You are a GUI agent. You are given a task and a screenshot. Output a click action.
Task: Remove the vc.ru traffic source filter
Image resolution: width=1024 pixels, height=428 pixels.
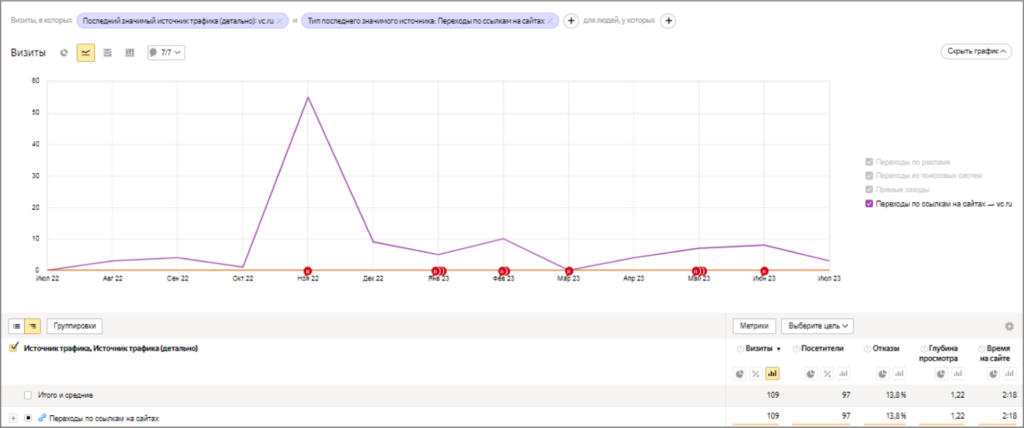tap(280, 21)
